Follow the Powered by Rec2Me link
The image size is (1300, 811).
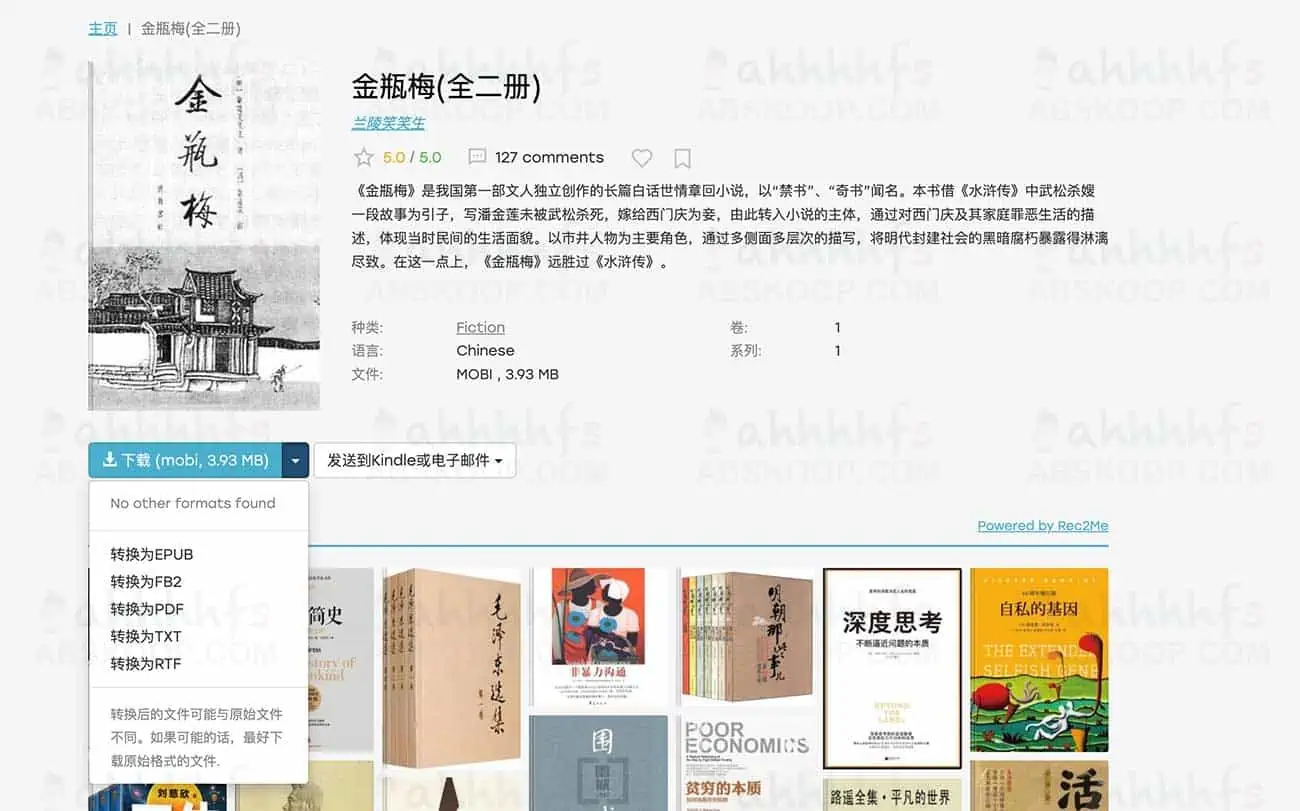(1042, 526)
